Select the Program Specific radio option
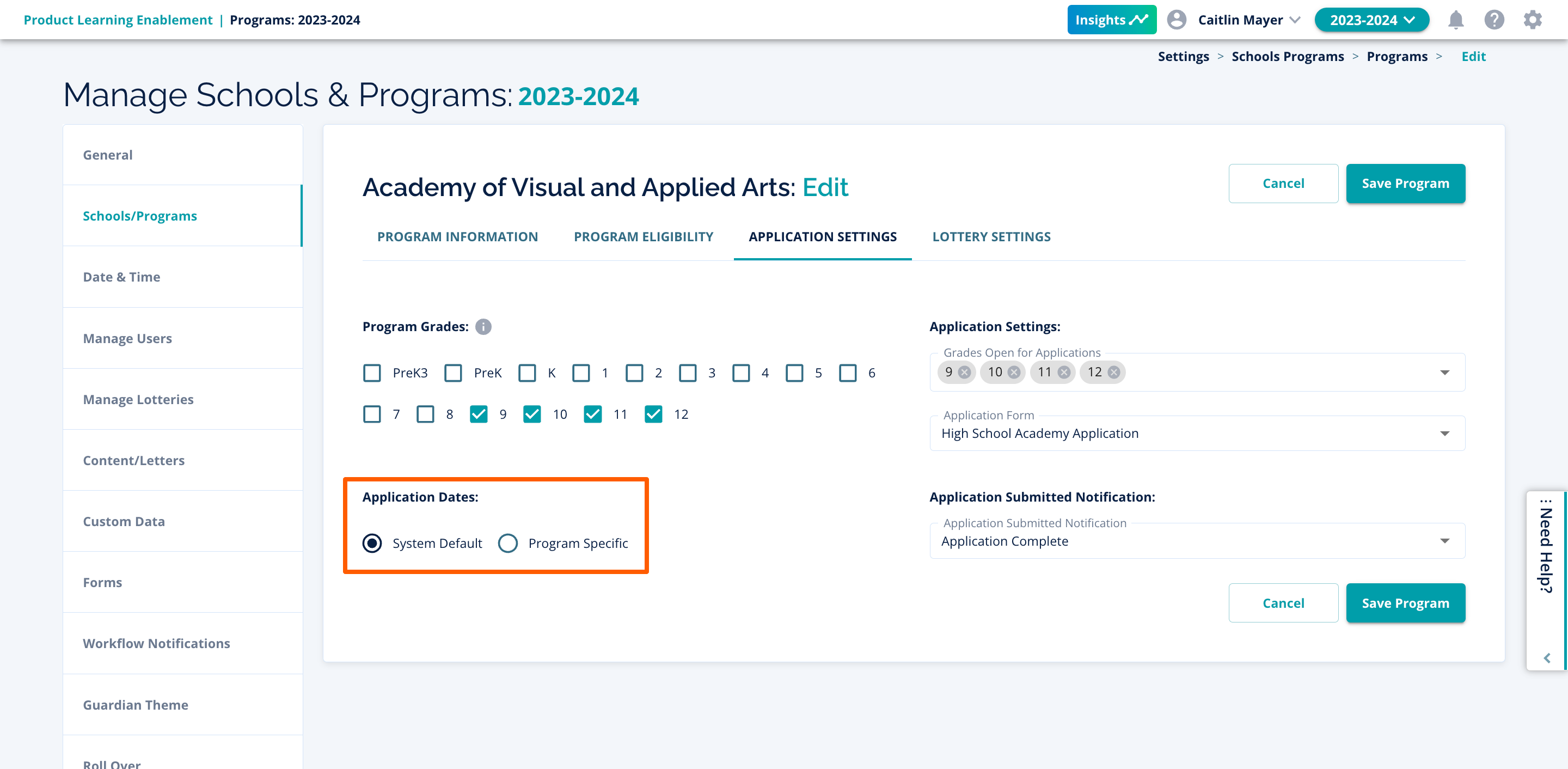This screenshot has width=1568, height=769. [507, 543]
